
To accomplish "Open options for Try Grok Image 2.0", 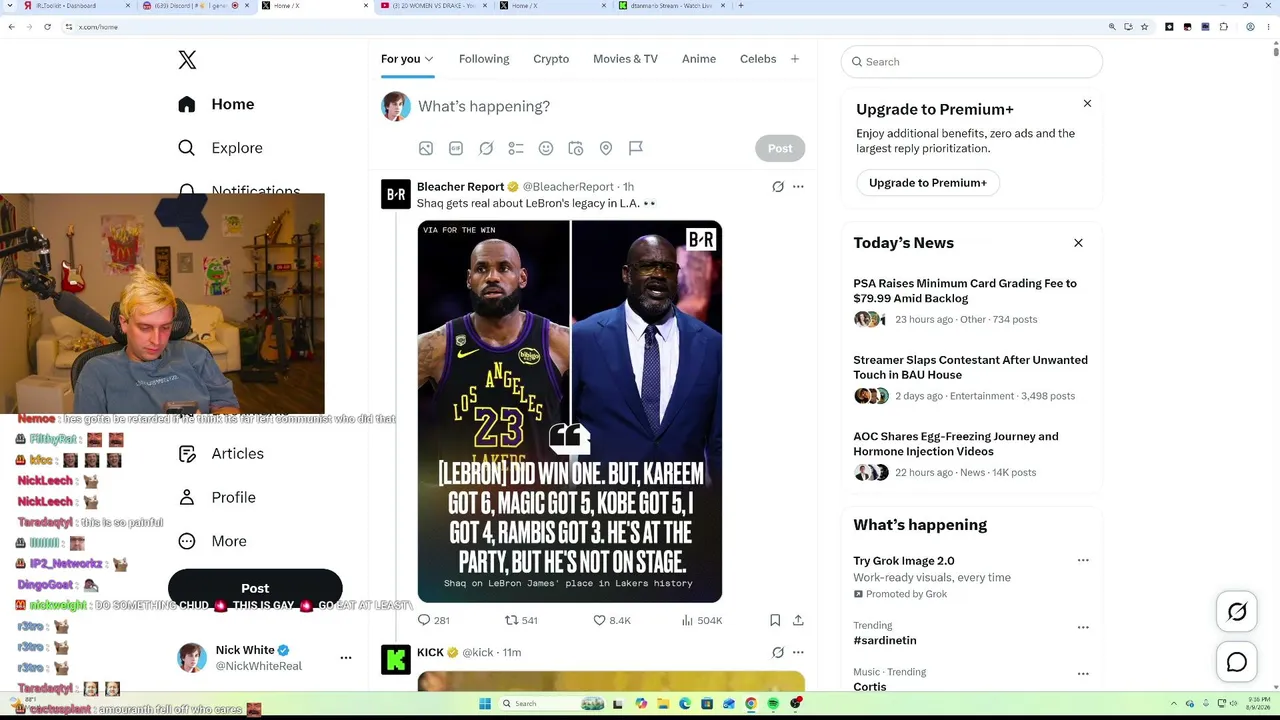I will [x=1083, y=561].
